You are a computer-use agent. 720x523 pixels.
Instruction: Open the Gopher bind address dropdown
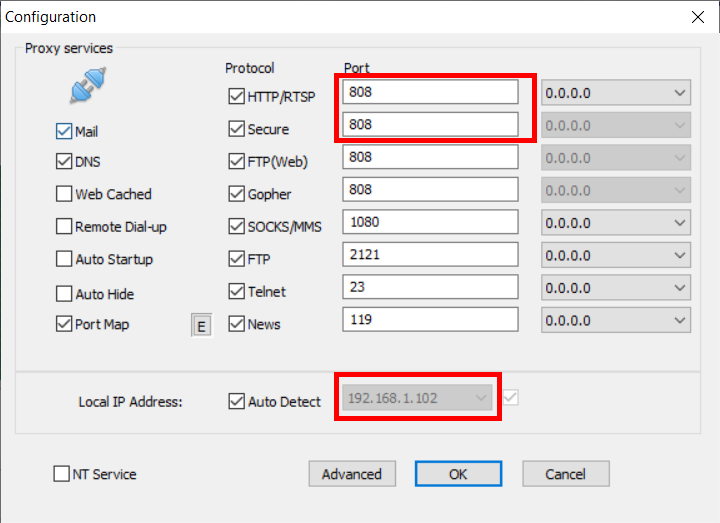pyautogui.click(x=616, y=190)
